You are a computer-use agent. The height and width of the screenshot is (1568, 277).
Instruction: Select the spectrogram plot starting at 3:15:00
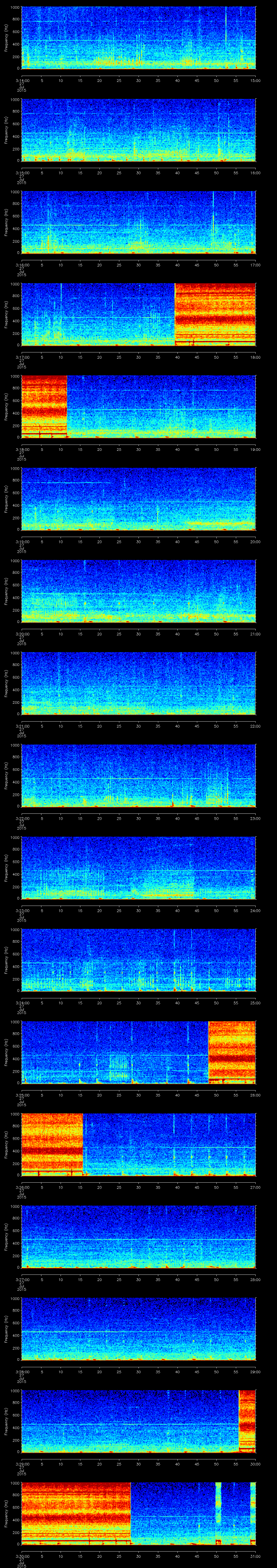139,130
